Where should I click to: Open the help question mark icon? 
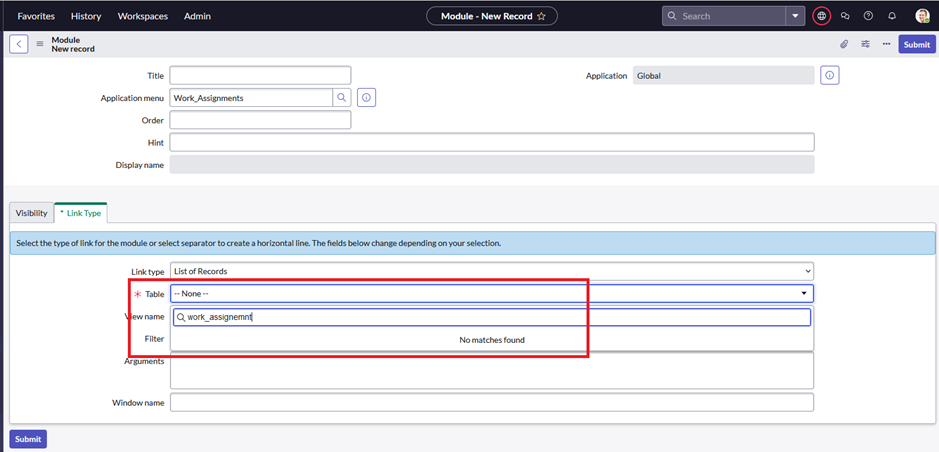tap(868, 16)
